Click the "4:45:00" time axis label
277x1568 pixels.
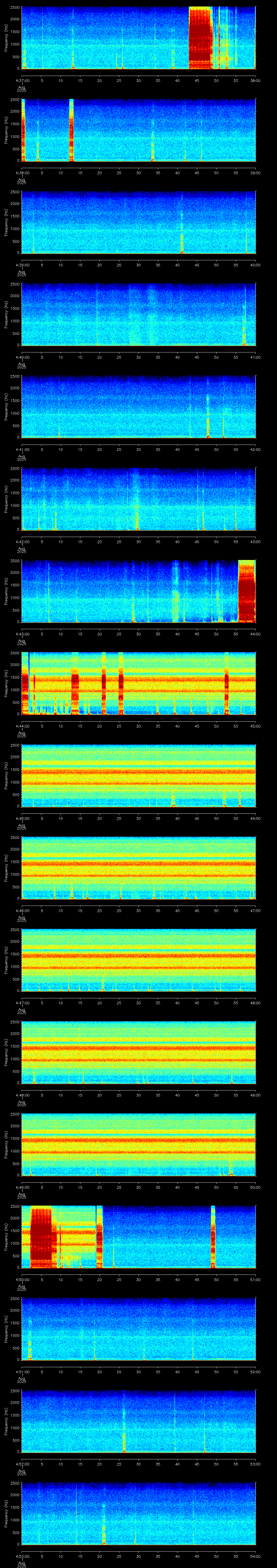[x=22, y=818]
